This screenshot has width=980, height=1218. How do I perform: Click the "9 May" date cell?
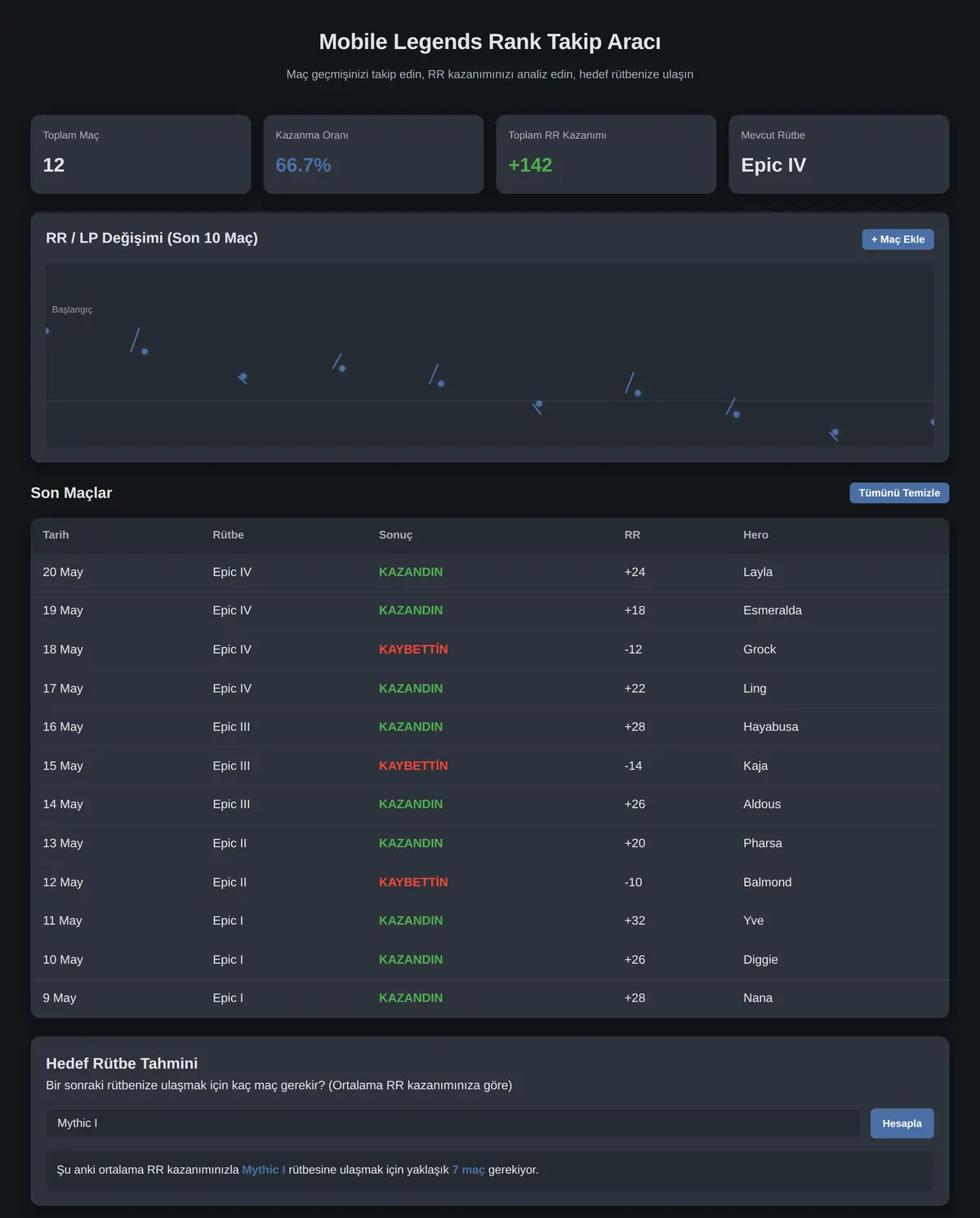60,998
